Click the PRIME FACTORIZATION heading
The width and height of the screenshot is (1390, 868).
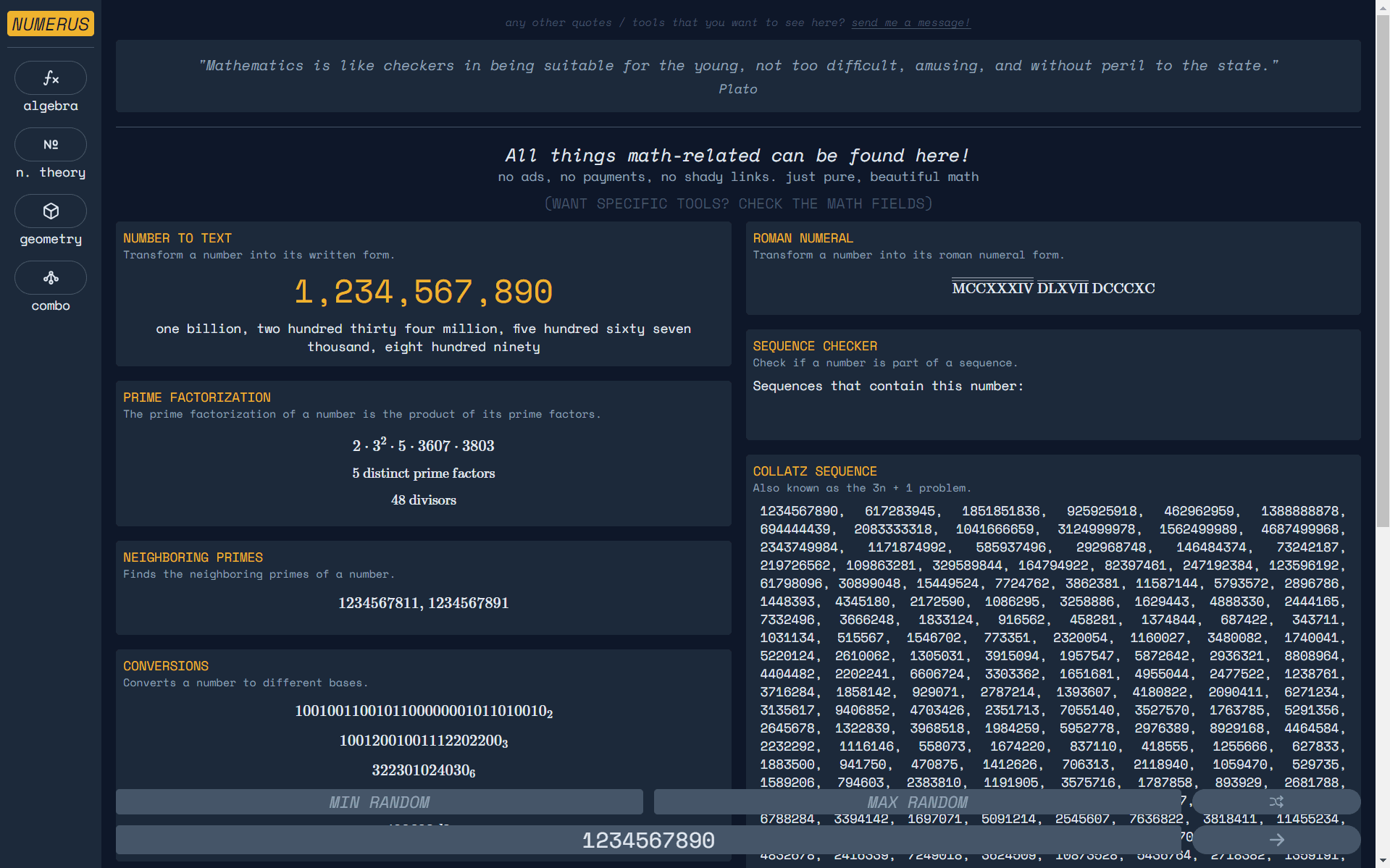click(197, 397)
